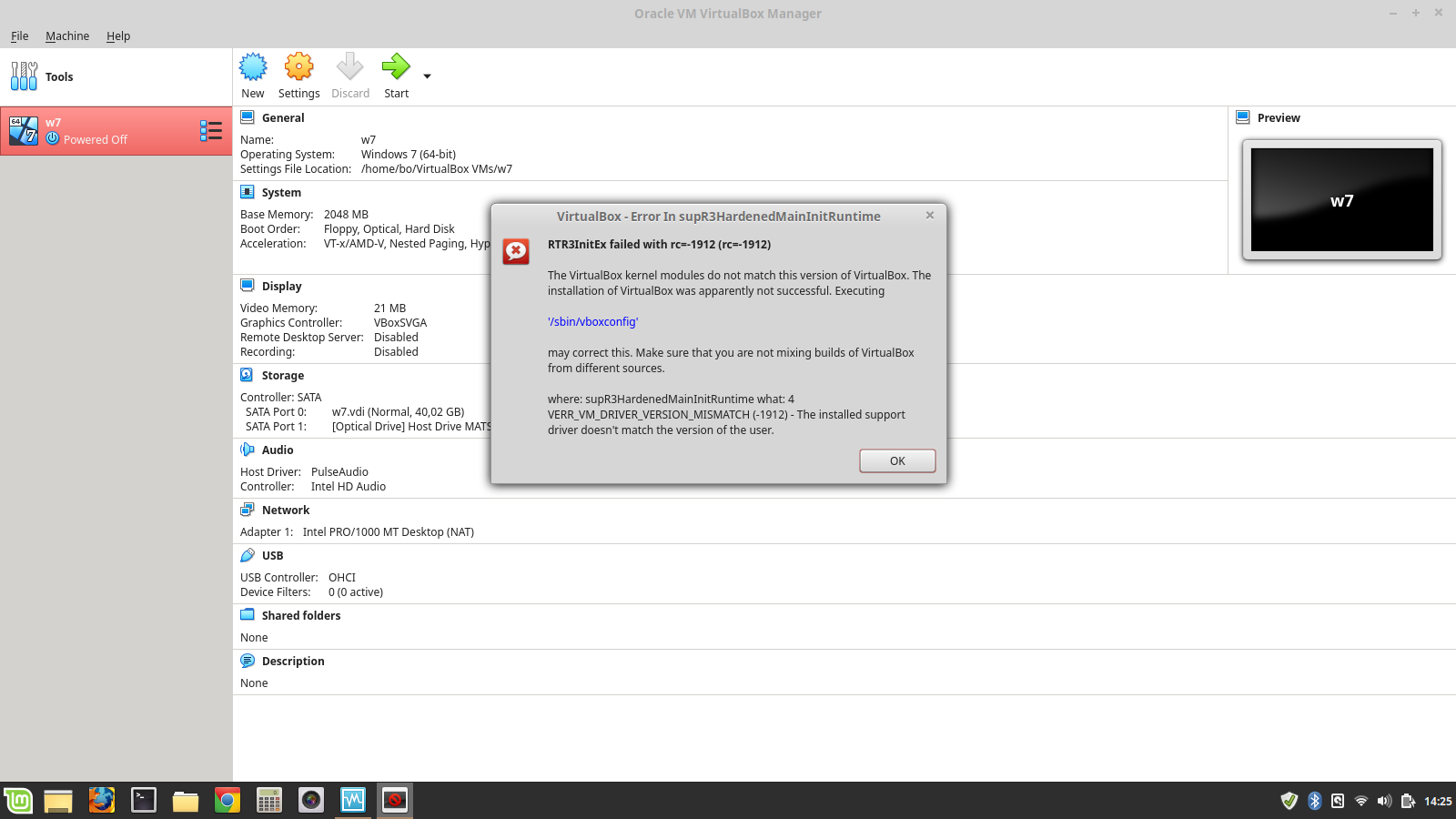This screenshot has height=819, width=1456.
Task: Open the w7 machine list menu icon
Action: point(211,131)
